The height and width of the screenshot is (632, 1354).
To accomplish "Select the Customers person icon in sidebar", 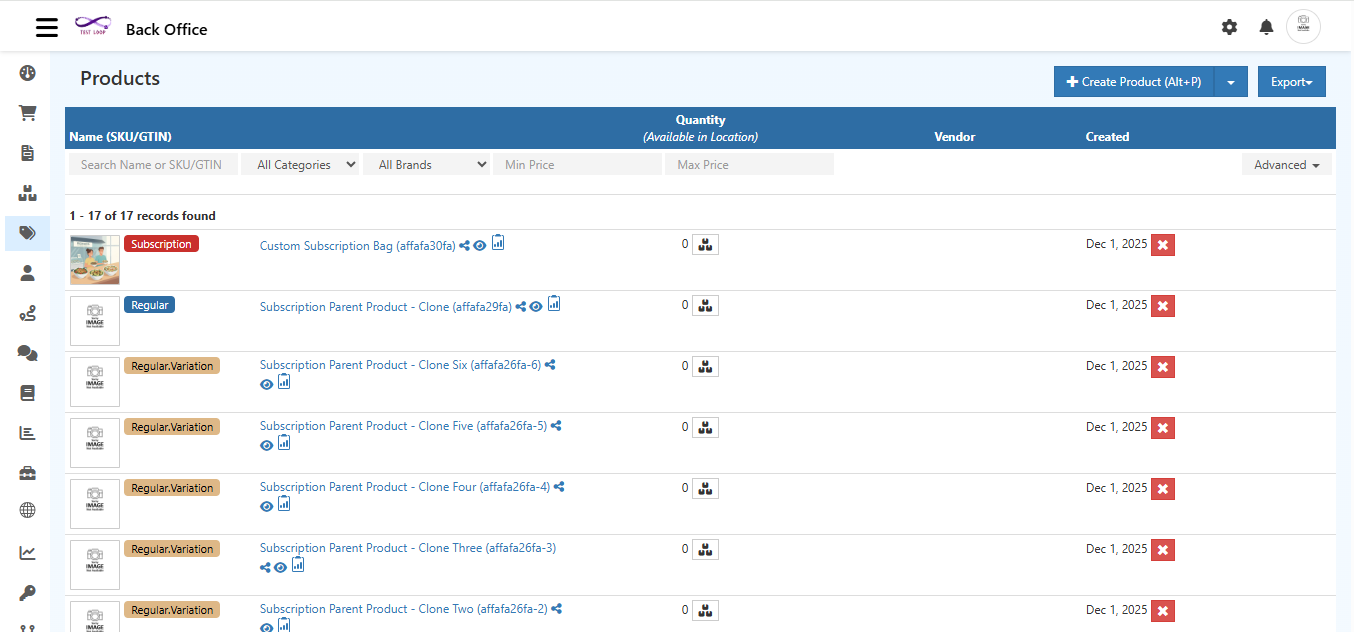I will [27, 272].
